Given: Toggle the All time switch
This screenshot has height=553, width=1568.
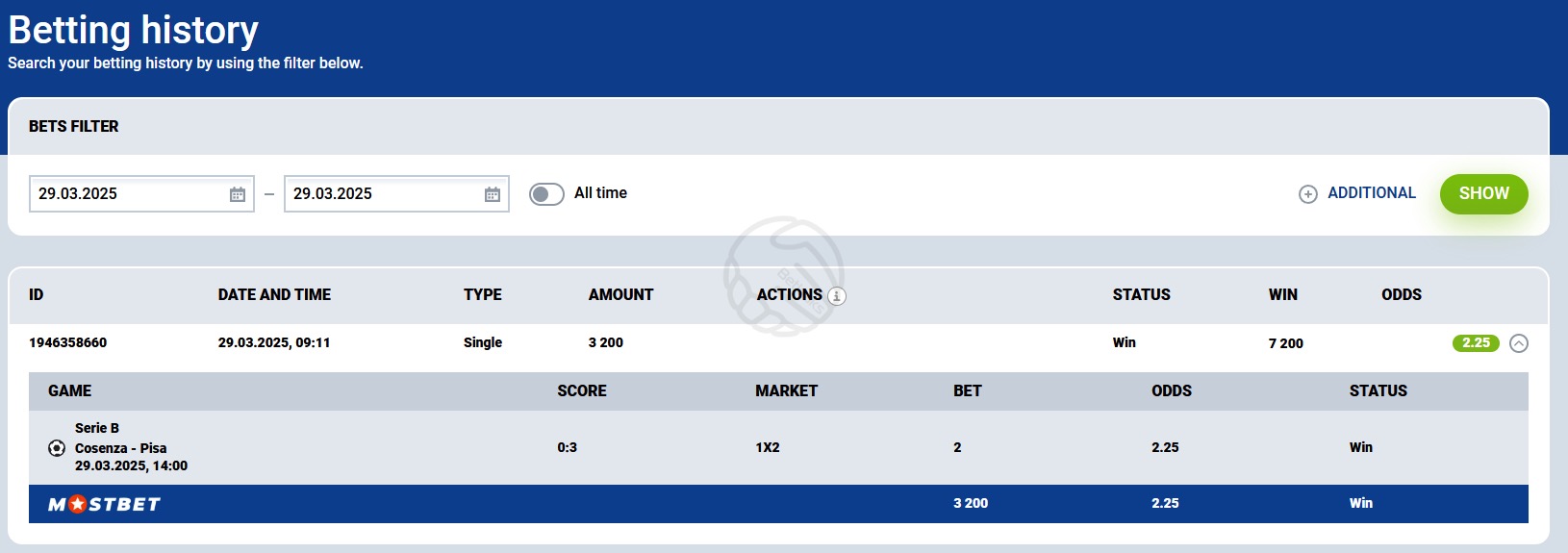Looking at the screenshot, I should pos(546,194).
